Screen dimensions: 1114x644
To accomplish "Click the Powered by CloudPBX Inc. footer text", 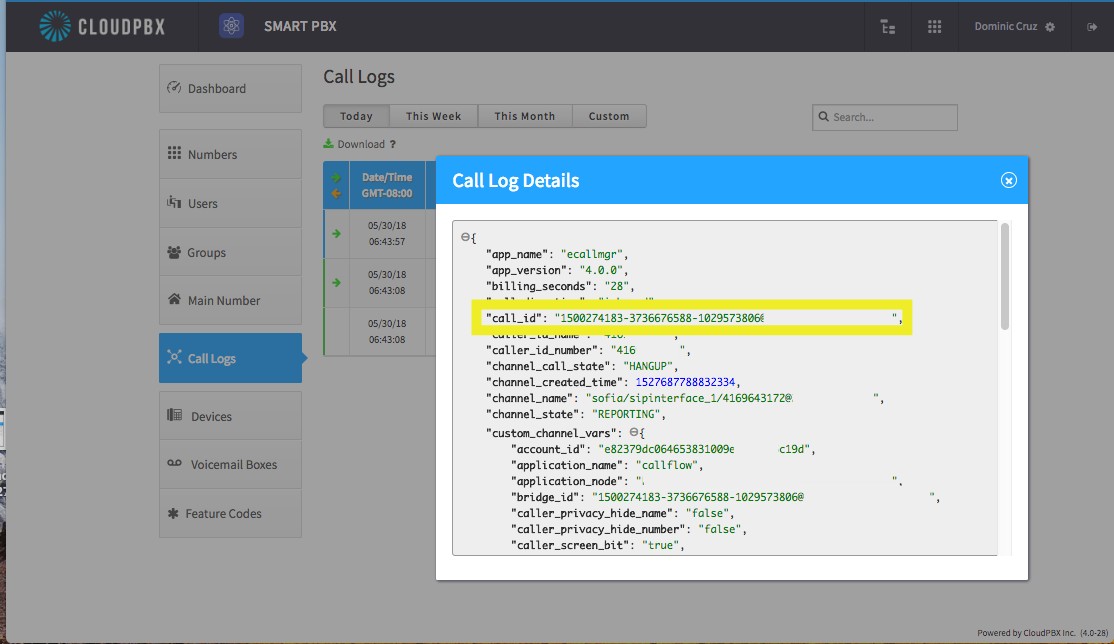I will 1042,633.
